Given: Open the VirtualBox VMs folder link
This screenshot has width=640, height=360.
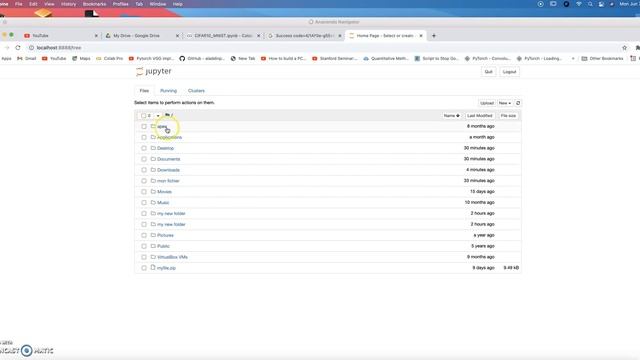Looking at the screenshot, I should coord(172,257).
